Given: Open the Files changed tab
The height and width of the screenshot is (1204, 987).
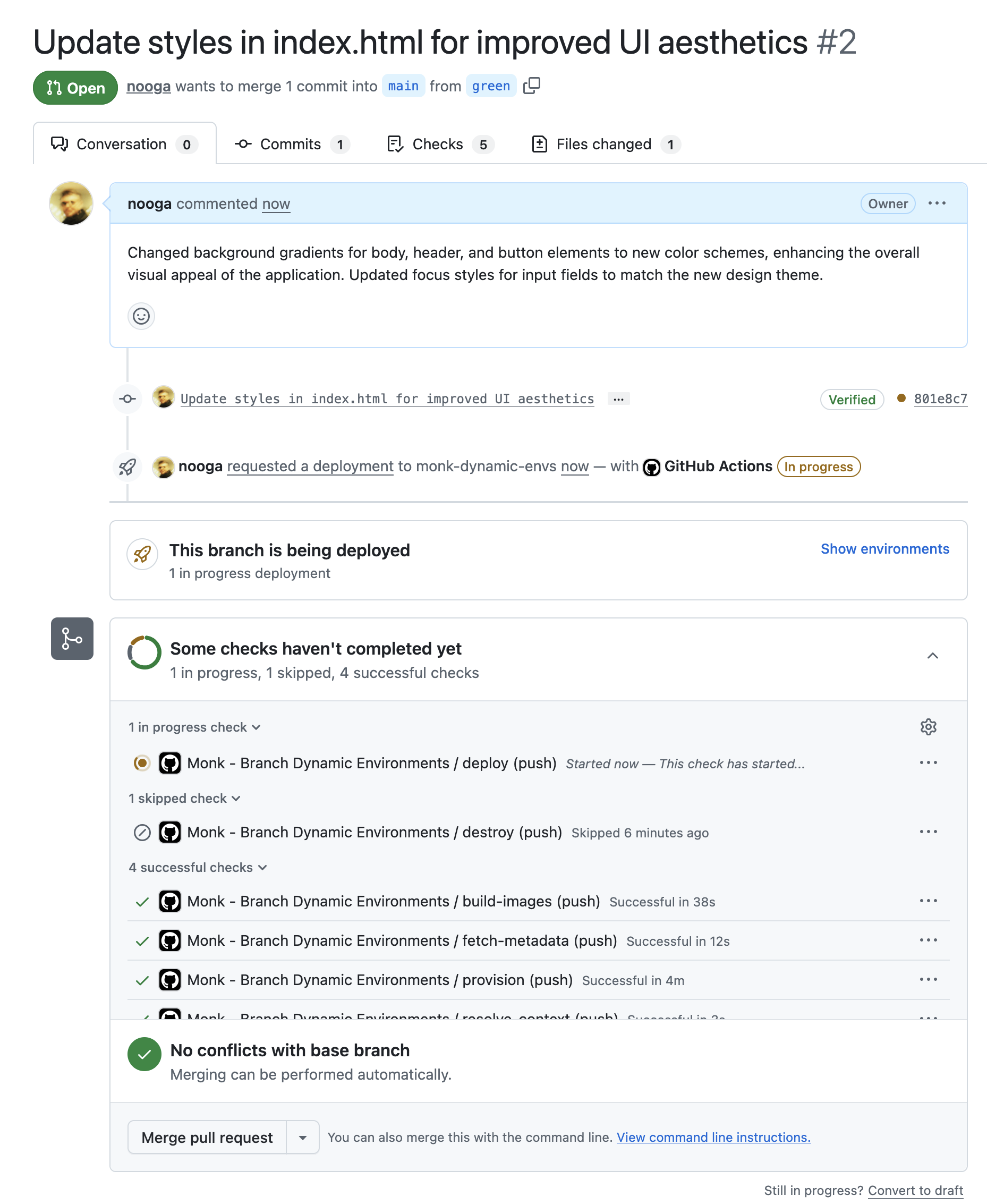Looking at the screenshot, I should click(x=604, y=144).
